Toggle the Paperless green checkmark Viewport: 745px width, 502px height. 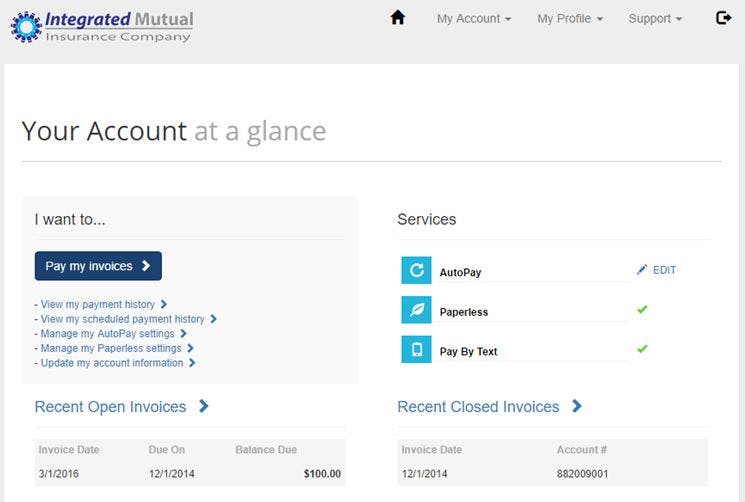642,310
